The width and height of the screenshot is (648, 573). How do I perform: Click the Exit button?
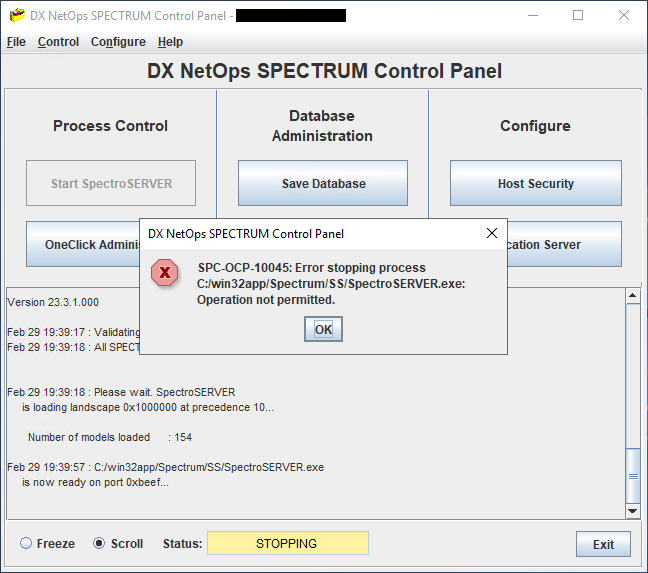point(603,545)
